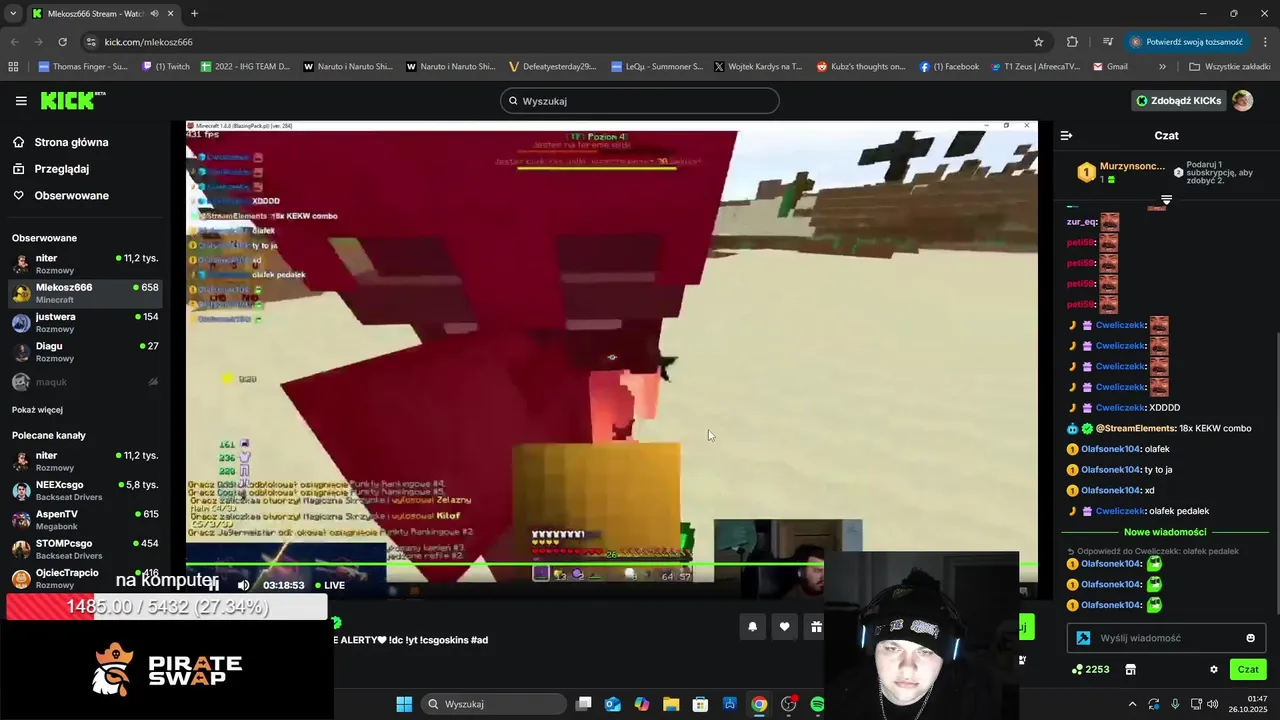The width and height of the screenshot is (1280, 720).
Task: Open offline channel maquk
Action: tap(85, 381)
